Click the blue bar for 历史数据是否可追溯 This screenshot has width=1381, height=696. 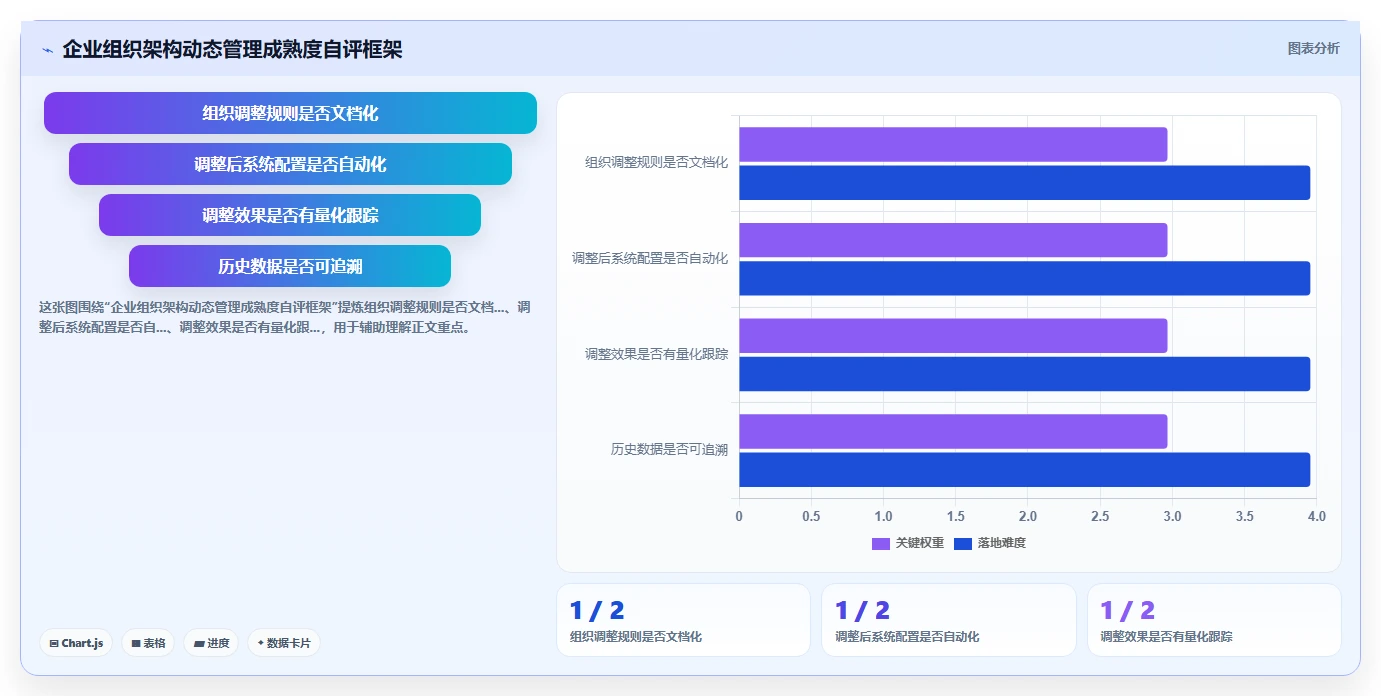(x=1025, y=470)
